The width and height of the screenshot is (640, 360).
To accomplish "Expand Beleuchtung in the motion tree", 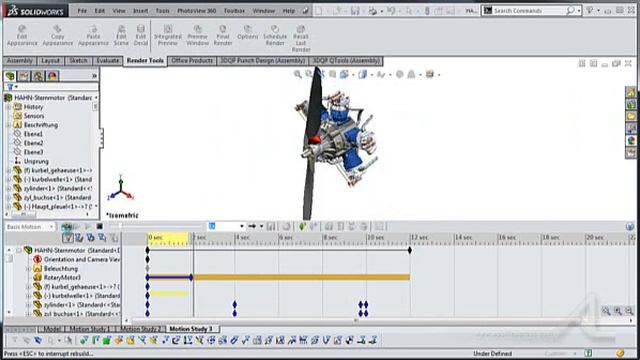I will coord(28,269).
